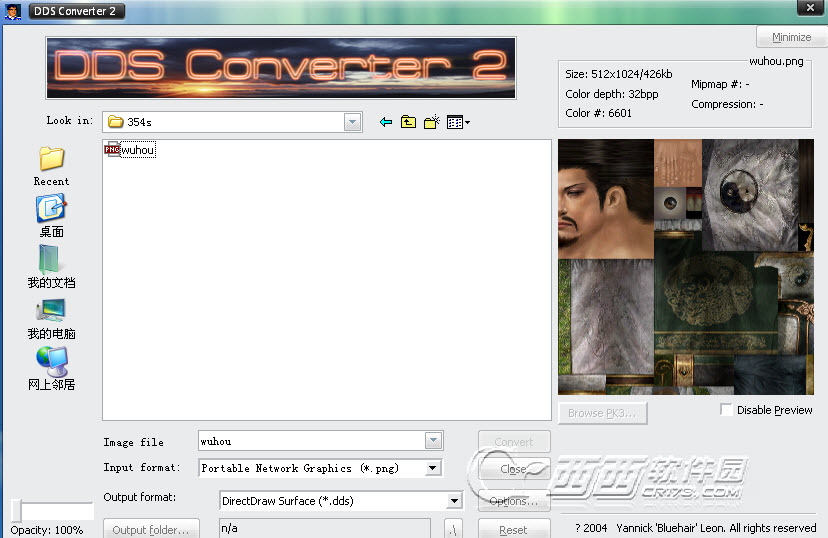This screenshot has width=828, height=538.
Task: Close the window with the X button
Action: click(x=810, y=8)
